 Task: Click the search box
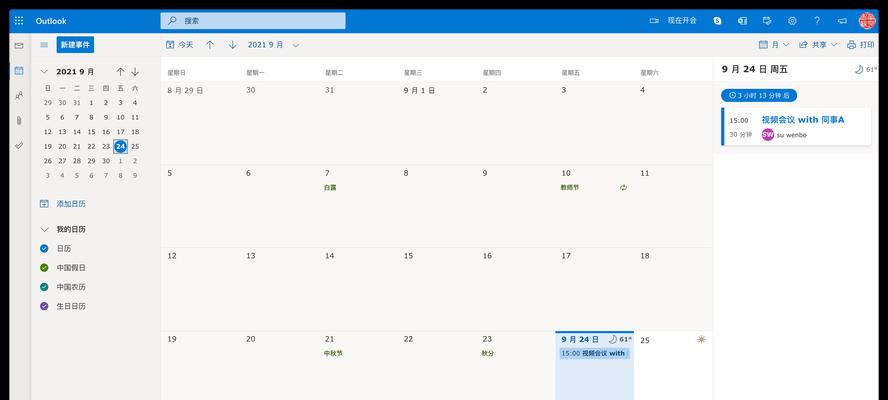(x=253, y=21)
